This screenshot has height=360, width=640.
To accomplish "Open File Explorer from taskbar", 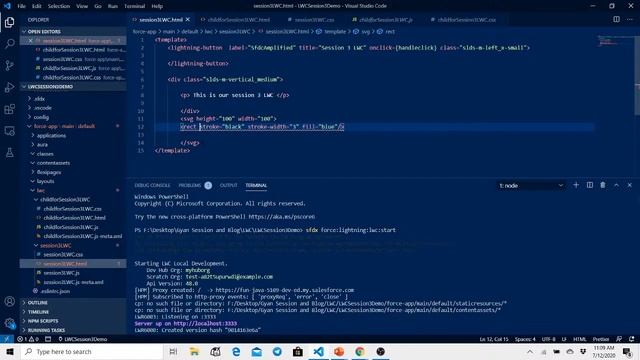I will coord(194,351).
